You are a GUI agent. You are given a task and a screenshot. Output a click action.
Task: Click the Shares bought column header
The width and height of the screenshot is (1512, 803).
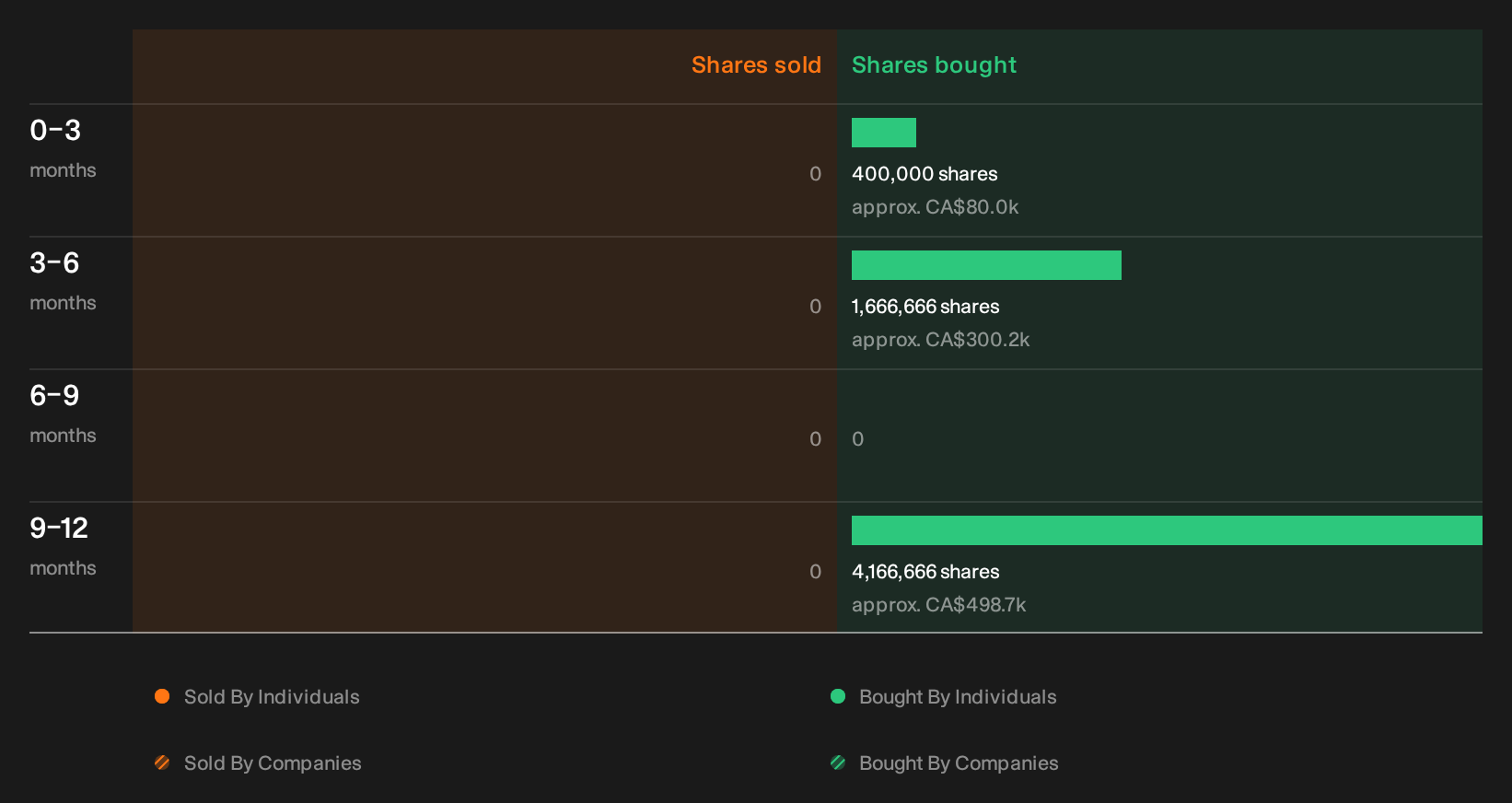click(x=934, y=65)
